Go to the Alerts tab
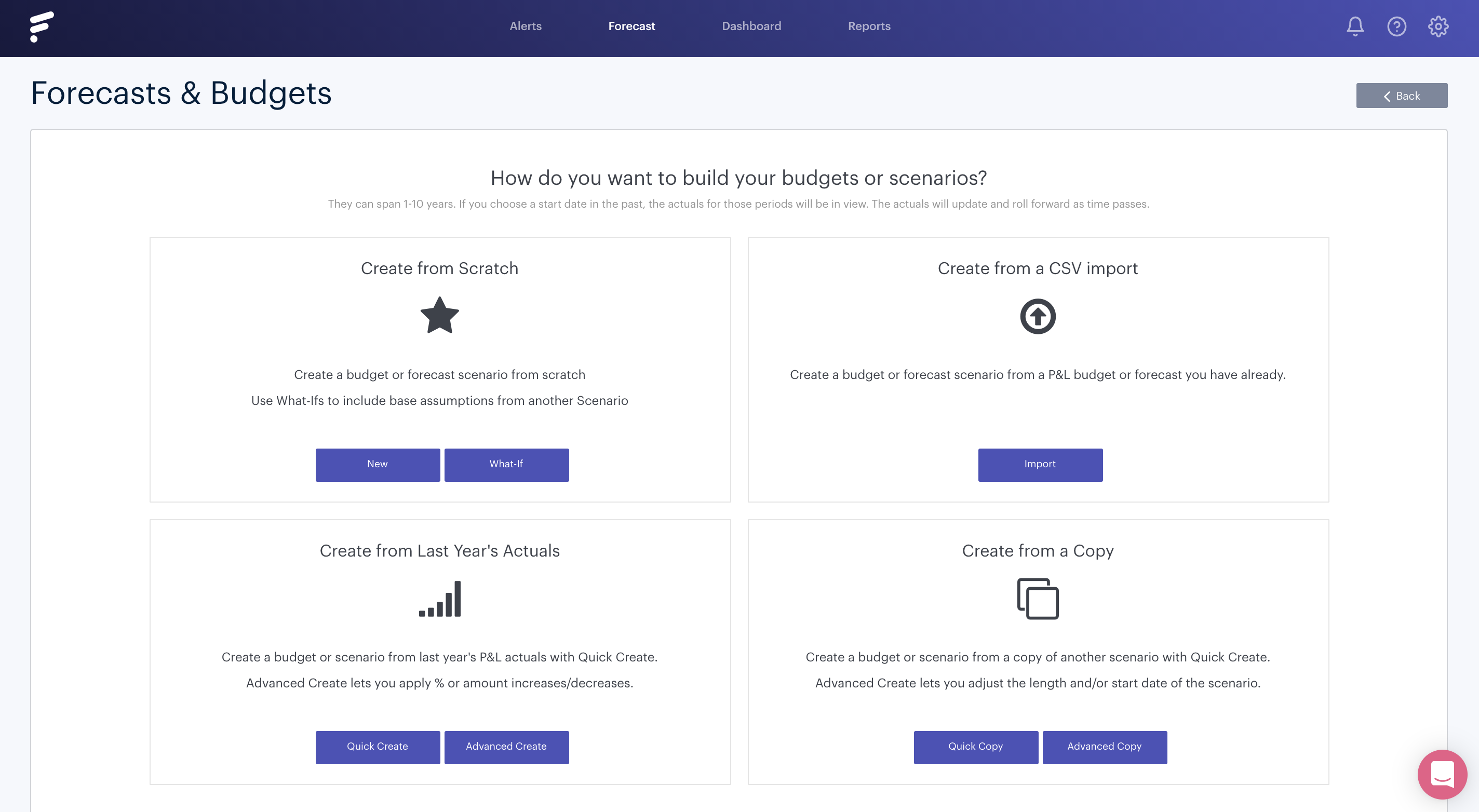 (526, 26)
